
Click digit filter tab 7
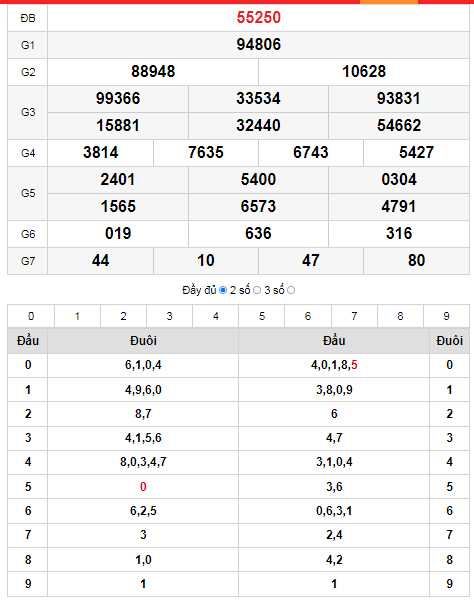(x=354, y=316)
